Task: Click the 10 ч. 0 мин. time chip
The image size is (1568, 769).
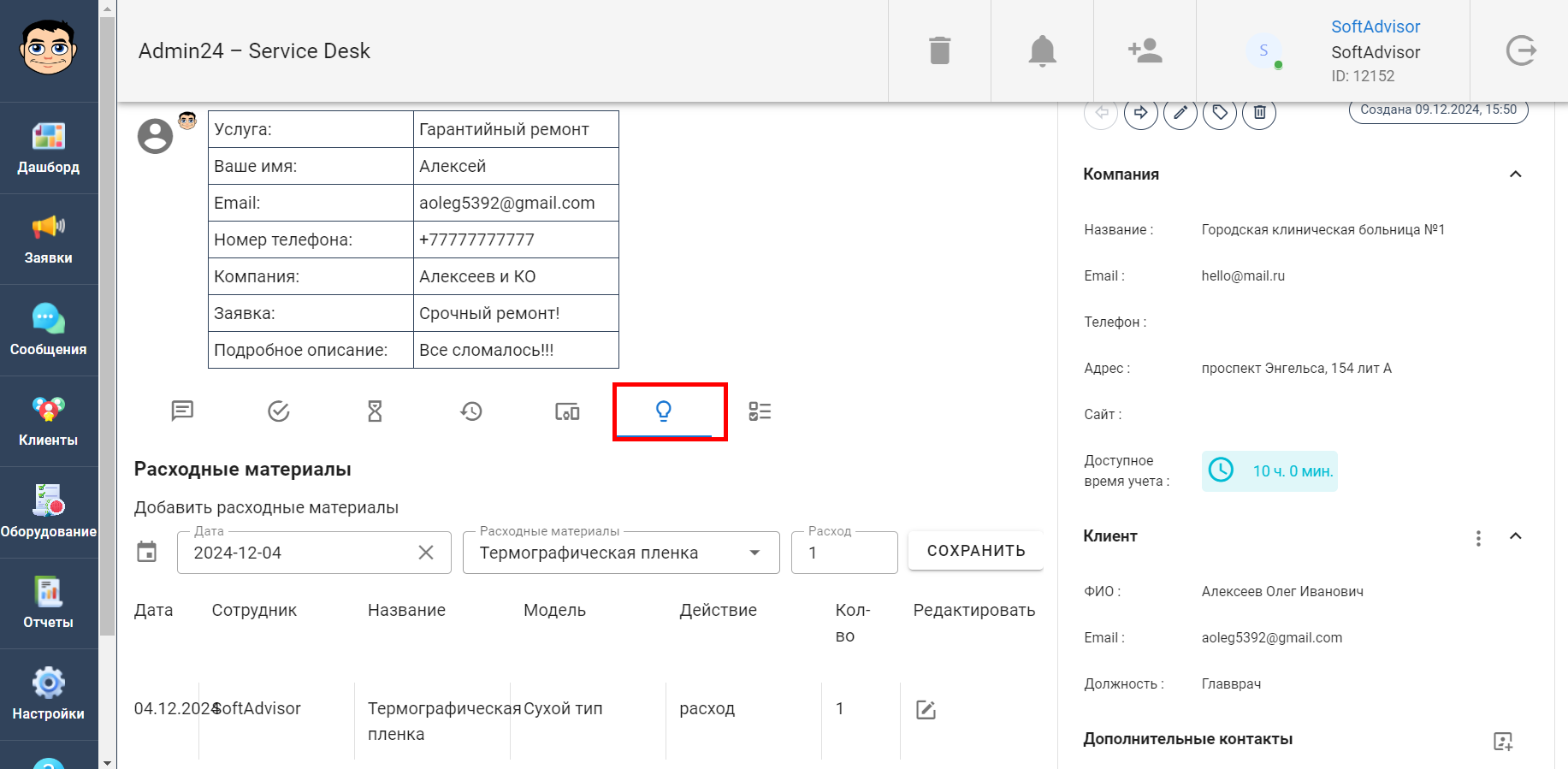Action: click(1269, 471)
